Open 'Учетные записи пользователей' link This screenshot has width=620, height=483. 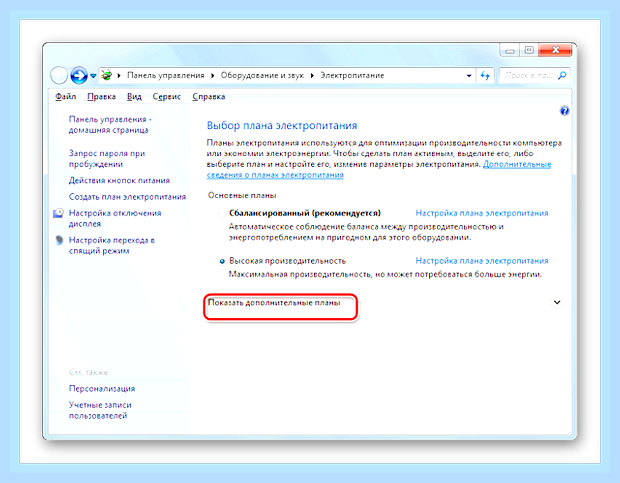[x=100, y=410]
